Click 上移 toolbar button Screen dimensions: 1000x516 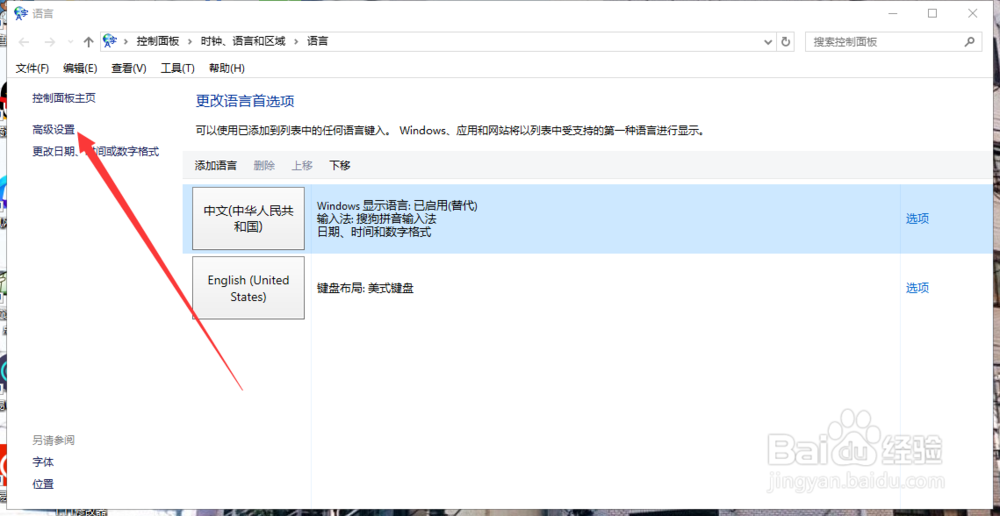click(x=302, y=166)
